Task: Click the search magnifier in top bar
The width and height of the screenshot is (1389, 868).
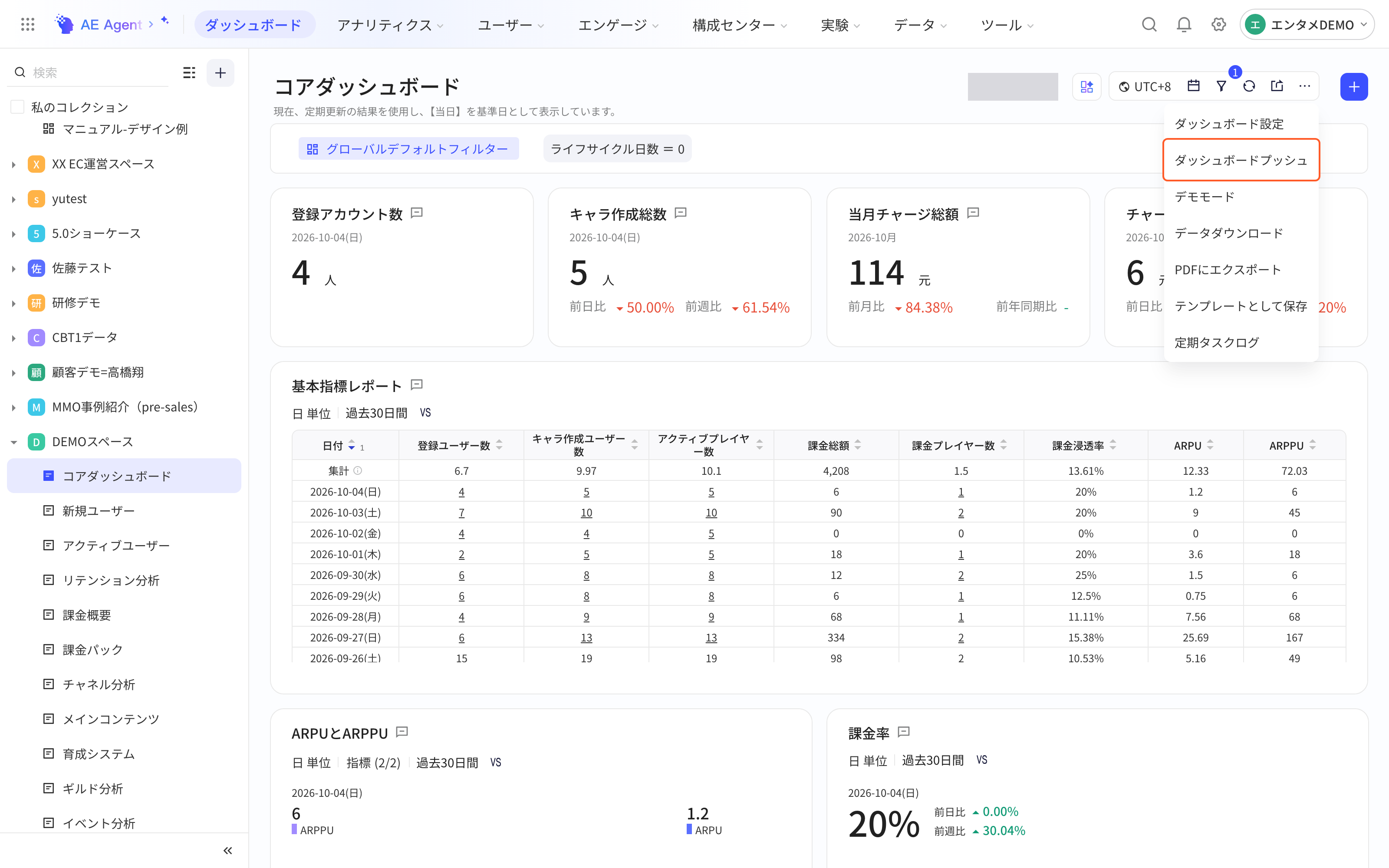Action: pos(1149,25)
